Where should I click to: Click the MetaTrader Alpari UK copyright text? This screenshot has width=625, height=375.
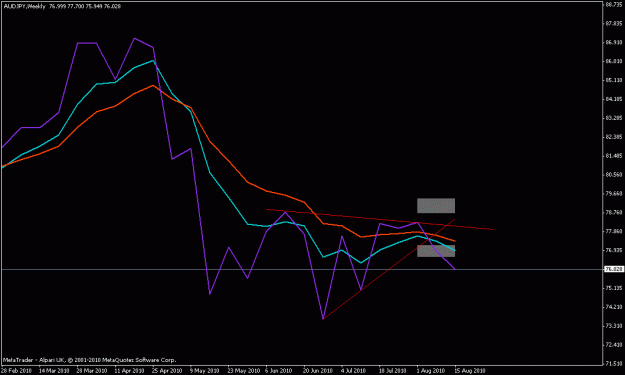89,360
